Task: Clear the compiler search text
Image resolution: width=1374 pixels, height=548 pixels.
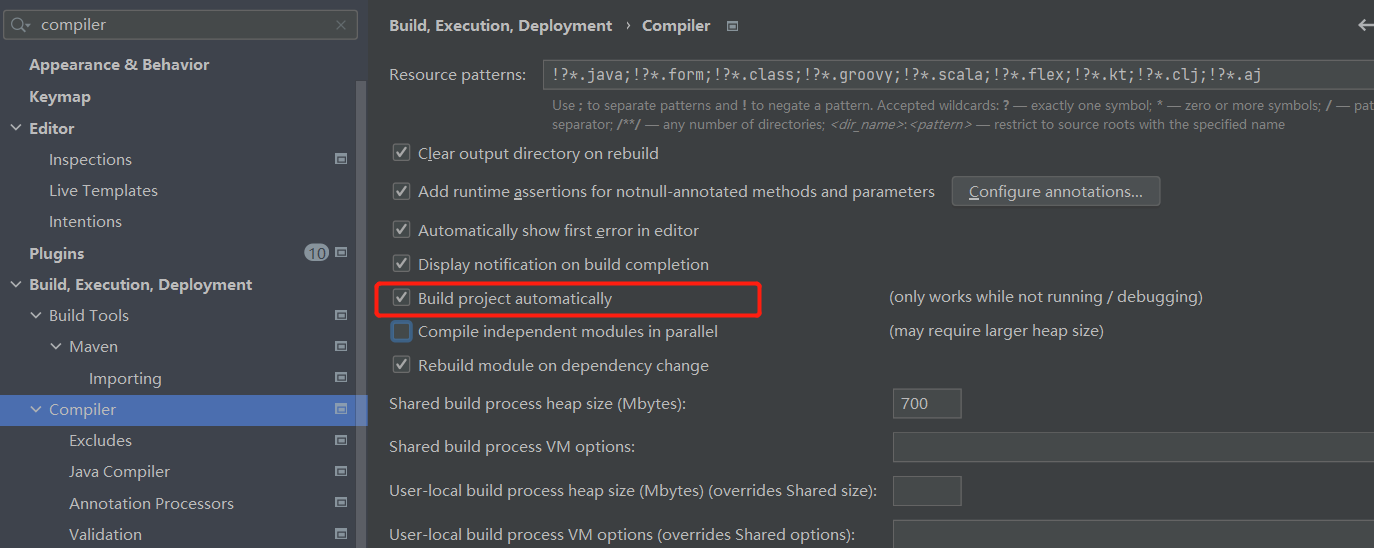Action: pos(341,25)
